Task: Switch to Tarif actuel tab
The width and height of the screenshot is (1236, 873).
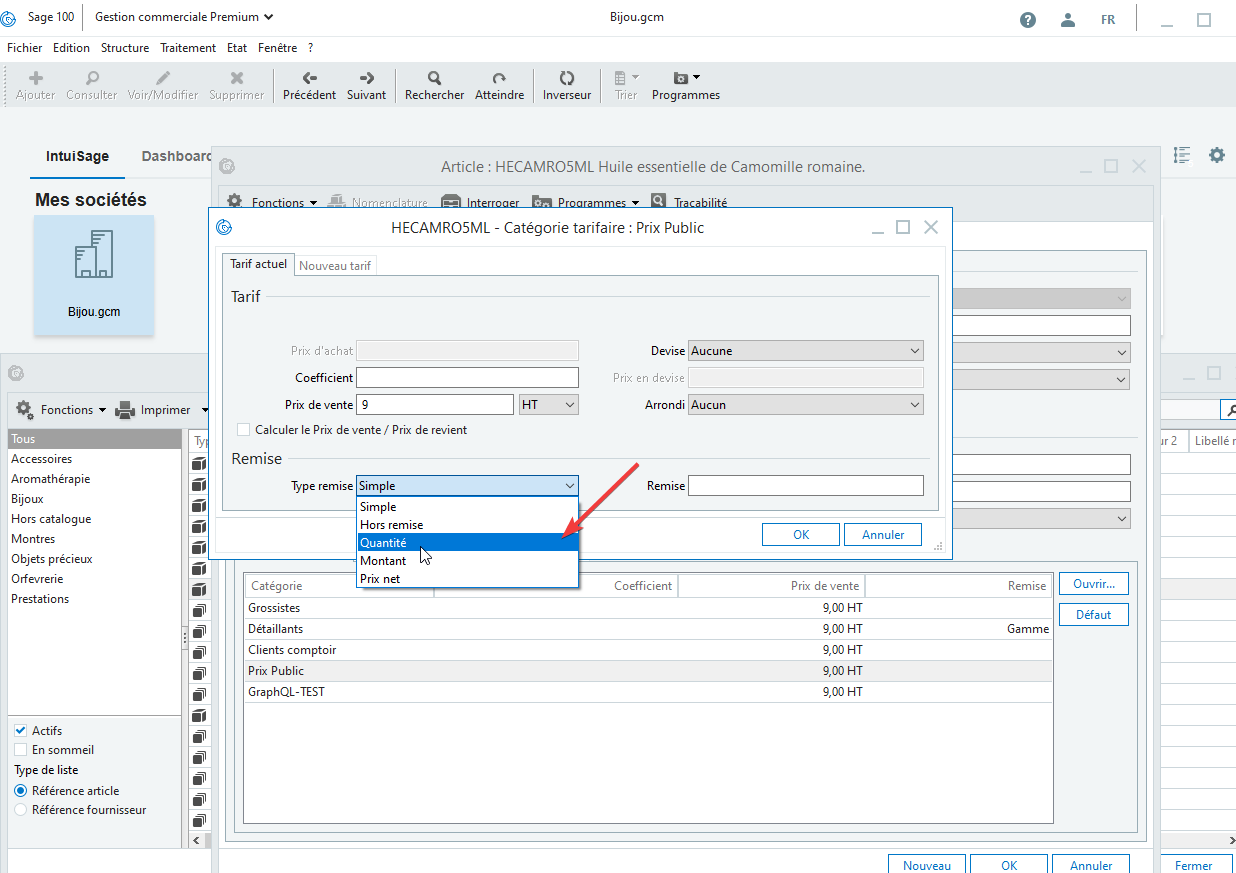Action: click(258, 264)
